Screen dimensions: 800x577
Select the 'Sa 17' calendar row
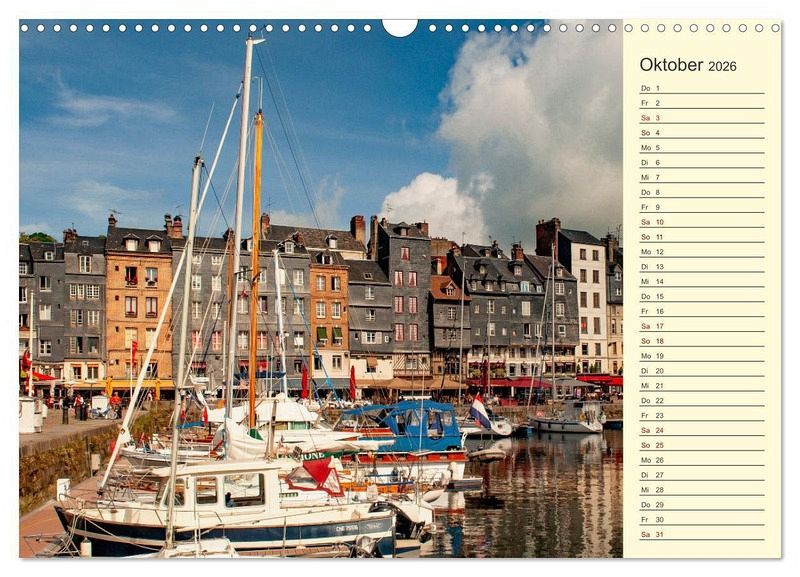point(702,326)
